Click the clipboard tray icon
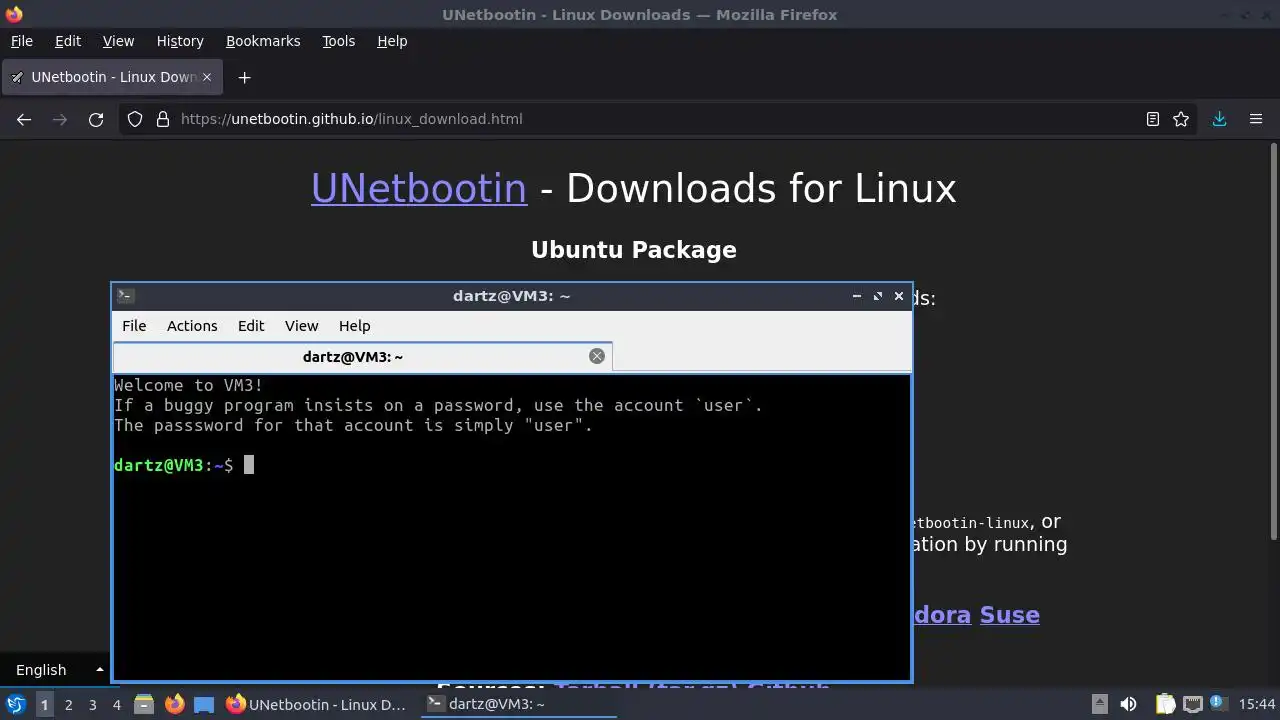The width and height of the screenshot is (1280, 720). (x=1165, y=704)
